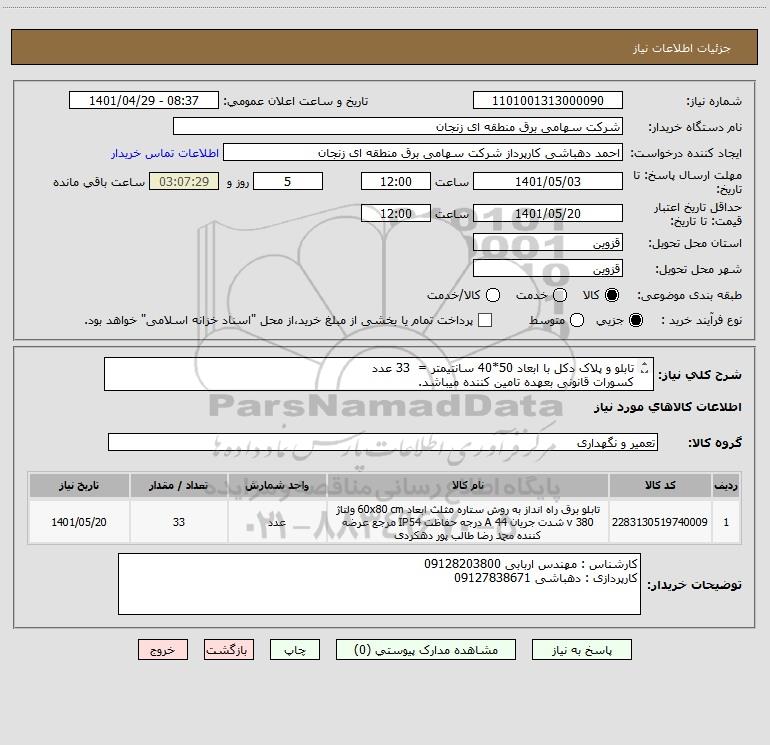Viewport: 770px width, 745px height.
Task: Click the بازگشت back button
Action: (x=229, y=650)
